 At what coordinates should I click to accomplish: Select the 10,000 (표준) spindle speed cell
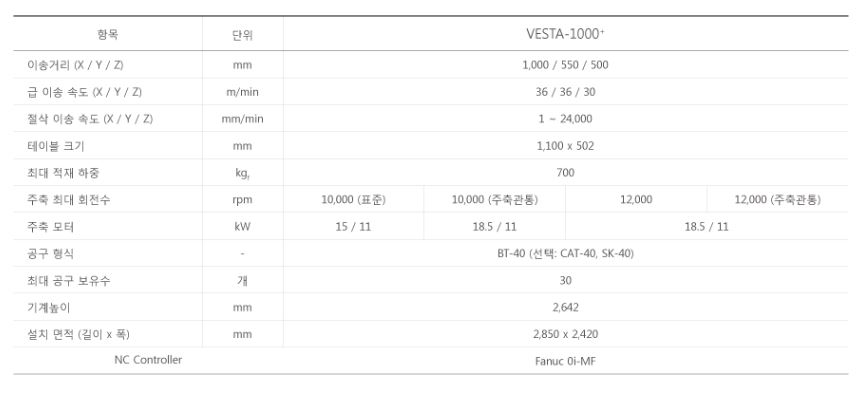[x=353, y=200]
